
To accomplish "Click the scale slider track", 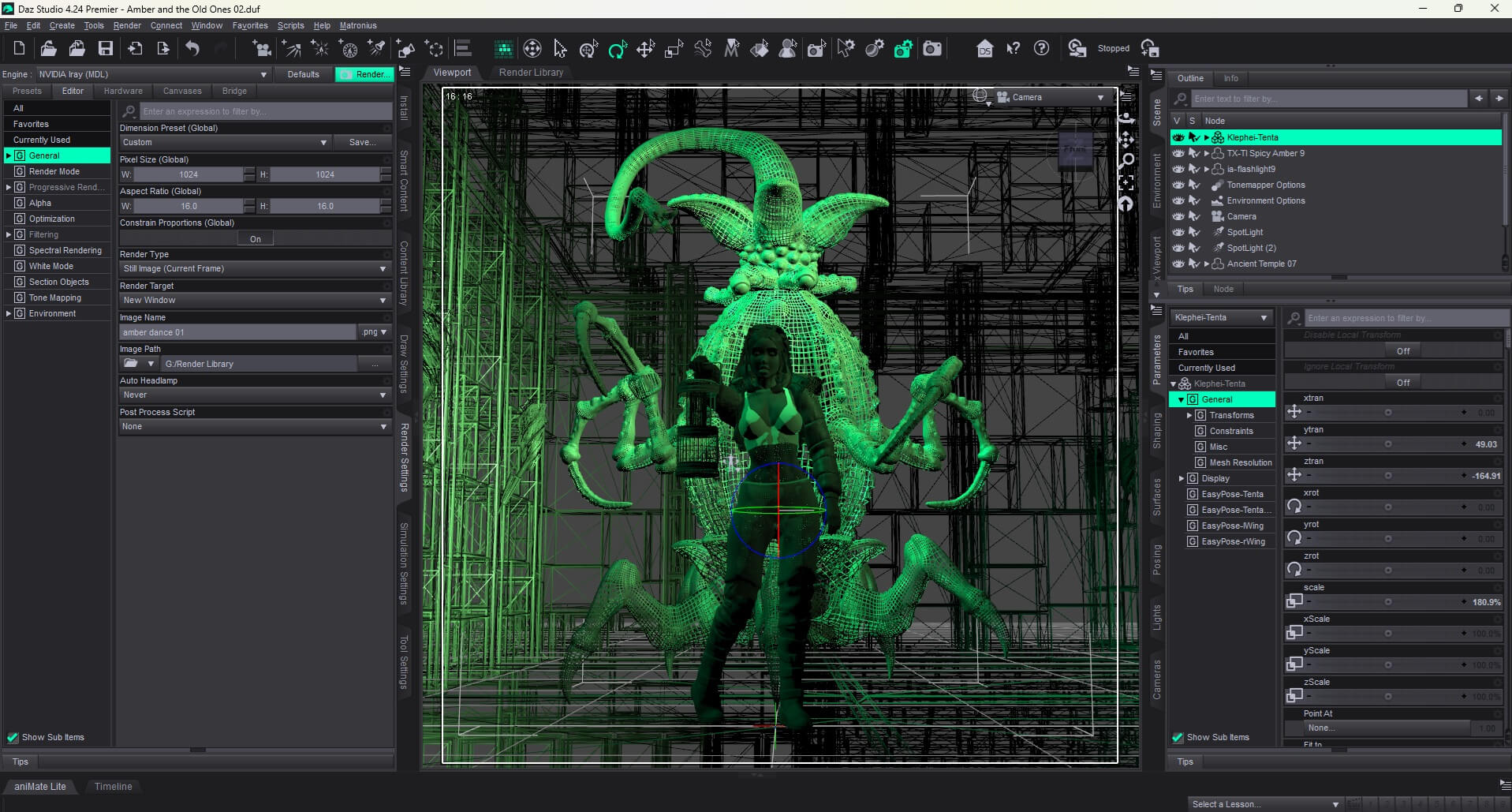I will [x=1387, y=602].
